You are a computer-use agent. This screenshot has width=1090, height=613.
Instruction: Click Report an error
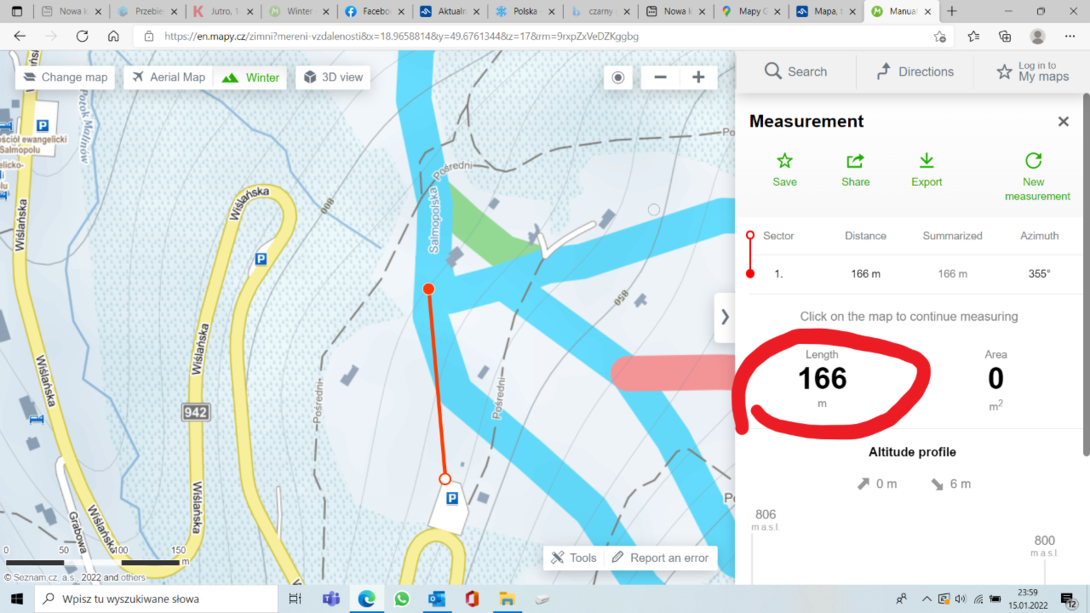point(660,558)
